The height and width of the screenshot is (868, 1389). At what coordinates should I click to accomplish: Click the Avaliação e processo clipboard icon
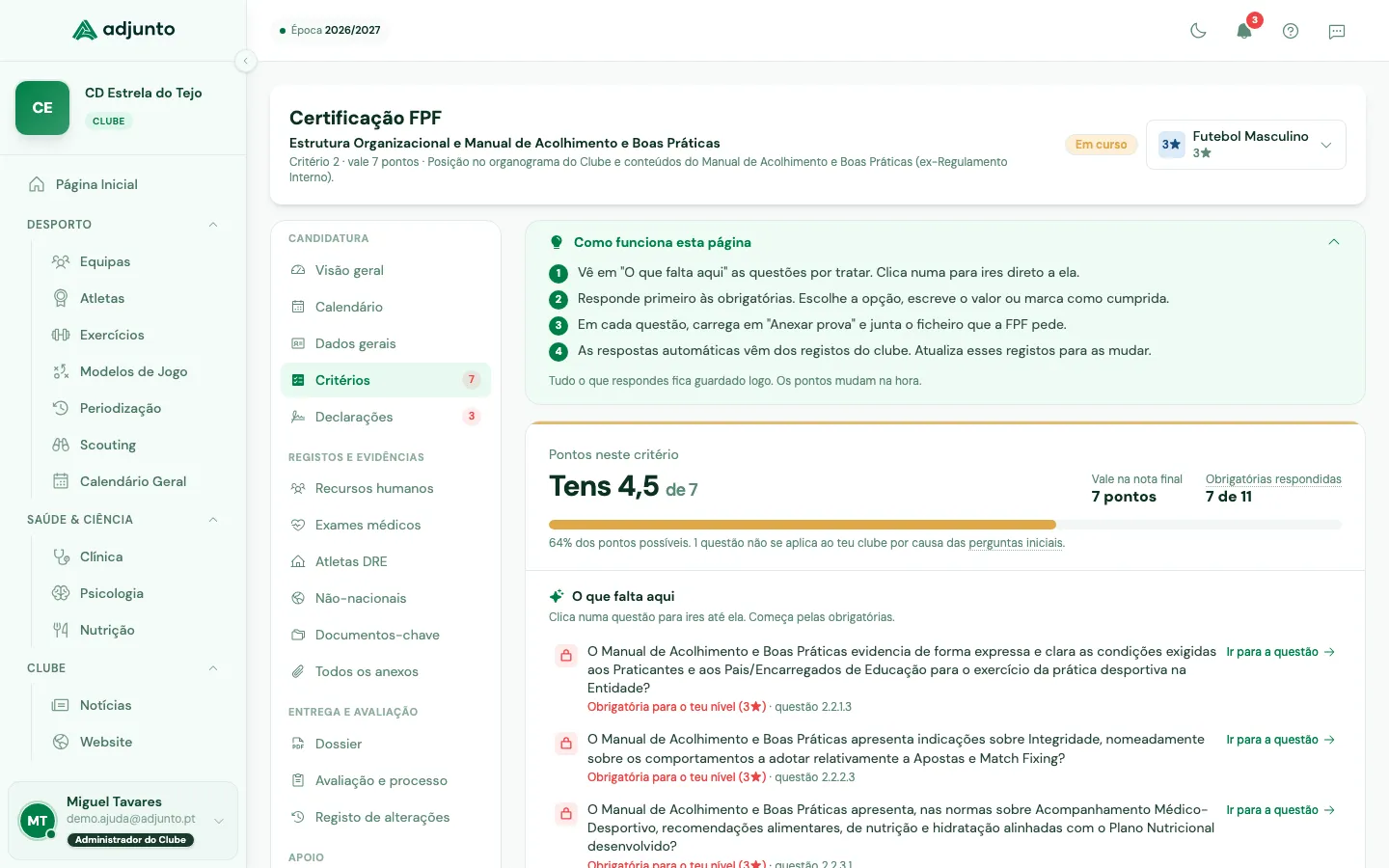(298, 780)
